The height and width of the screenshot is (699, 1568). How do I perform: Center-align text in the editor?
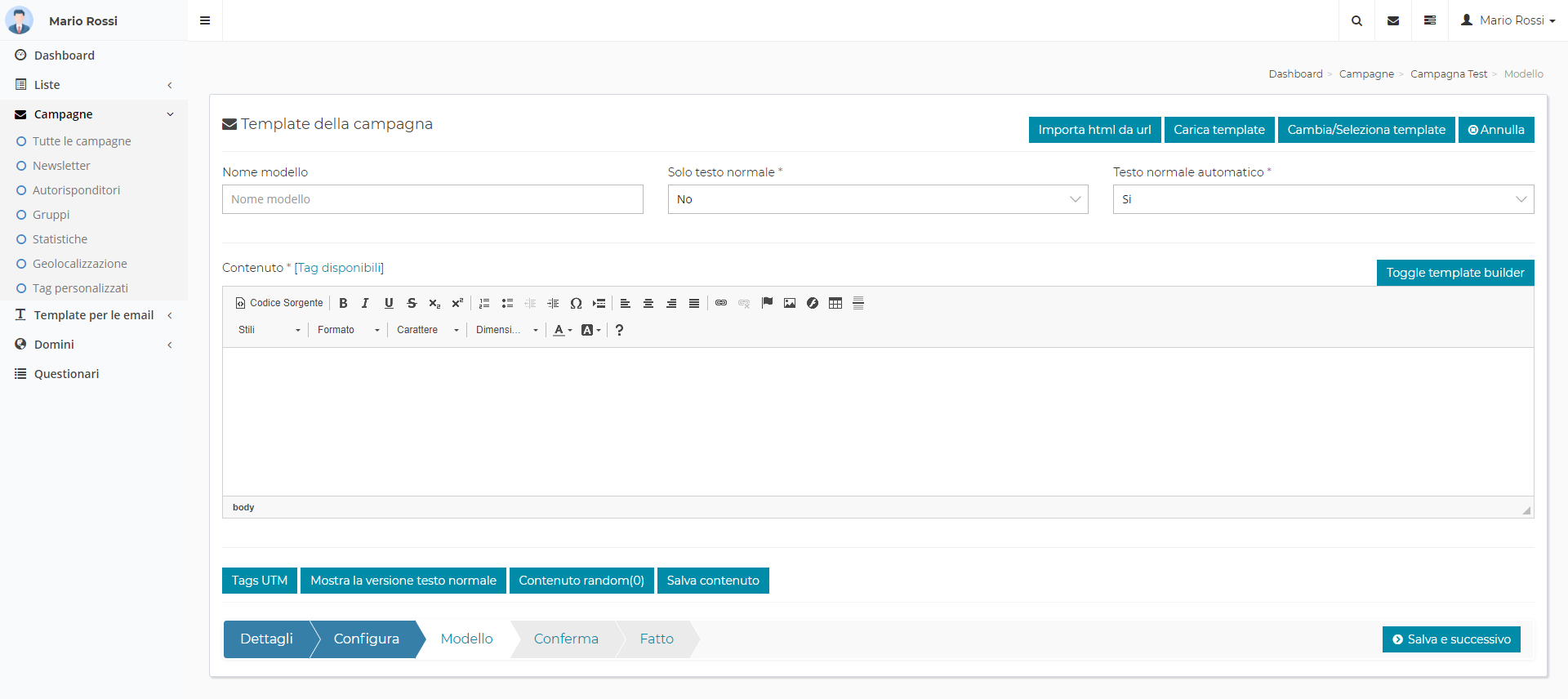648,303
